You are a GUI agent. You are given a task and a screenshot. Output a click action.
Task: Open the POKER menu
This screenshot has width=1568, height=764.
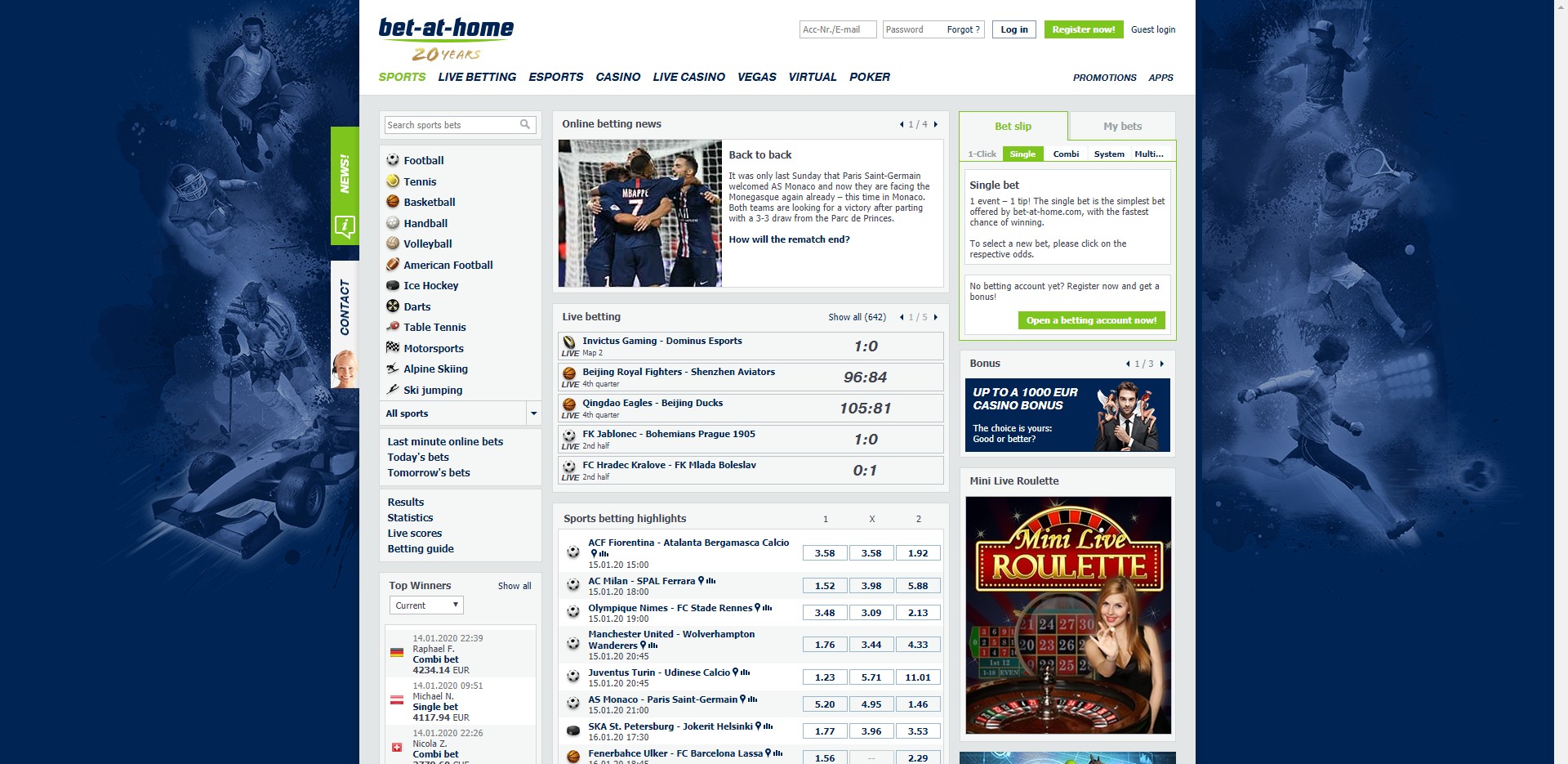tap(869, 77)
